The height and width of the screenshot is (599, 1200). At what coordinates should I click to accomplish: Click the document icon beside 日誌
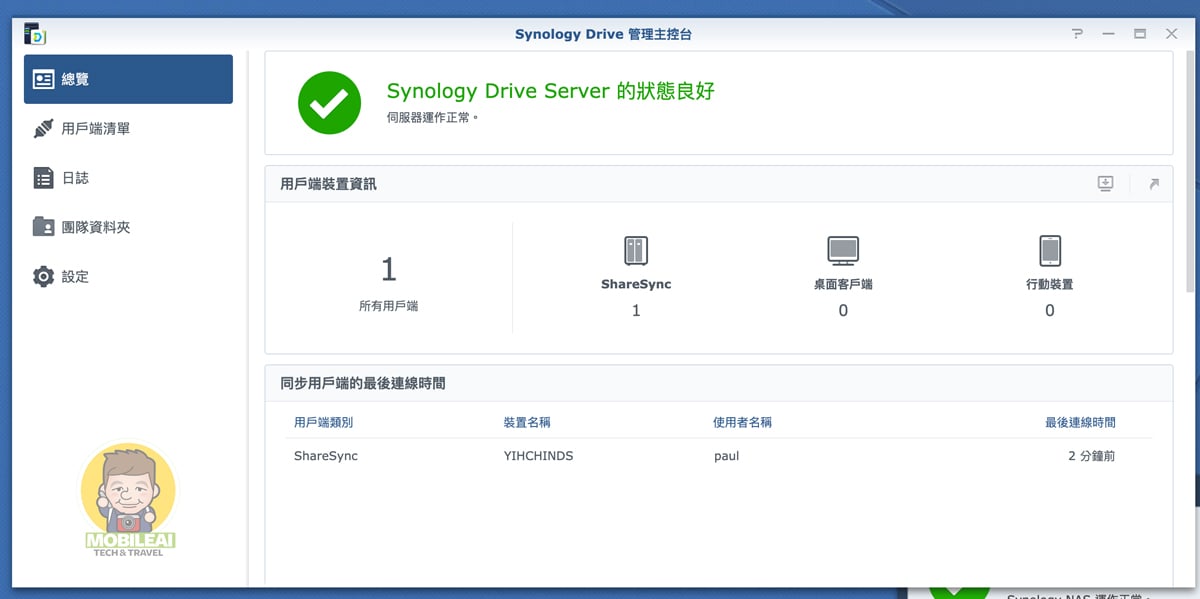43,178
